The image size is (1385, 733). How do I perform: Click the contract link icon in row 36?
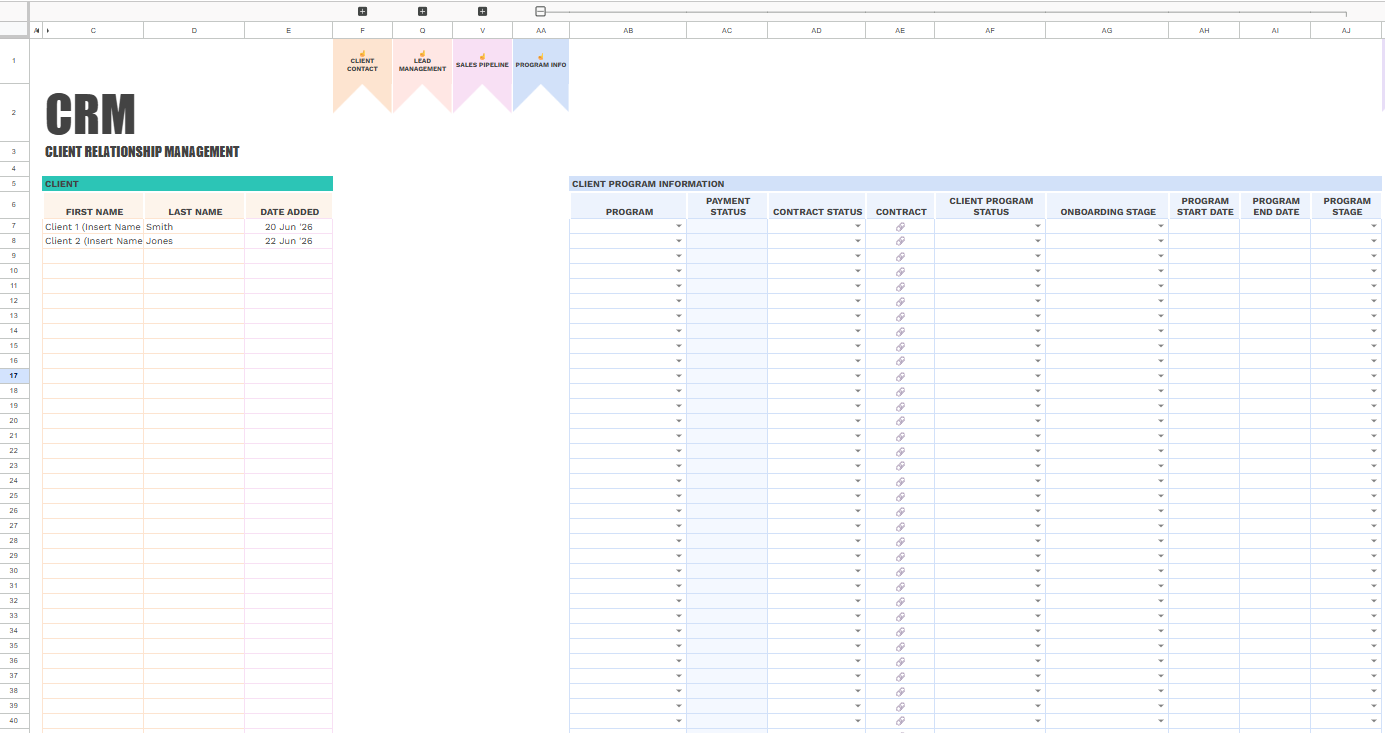pos(900,662)
